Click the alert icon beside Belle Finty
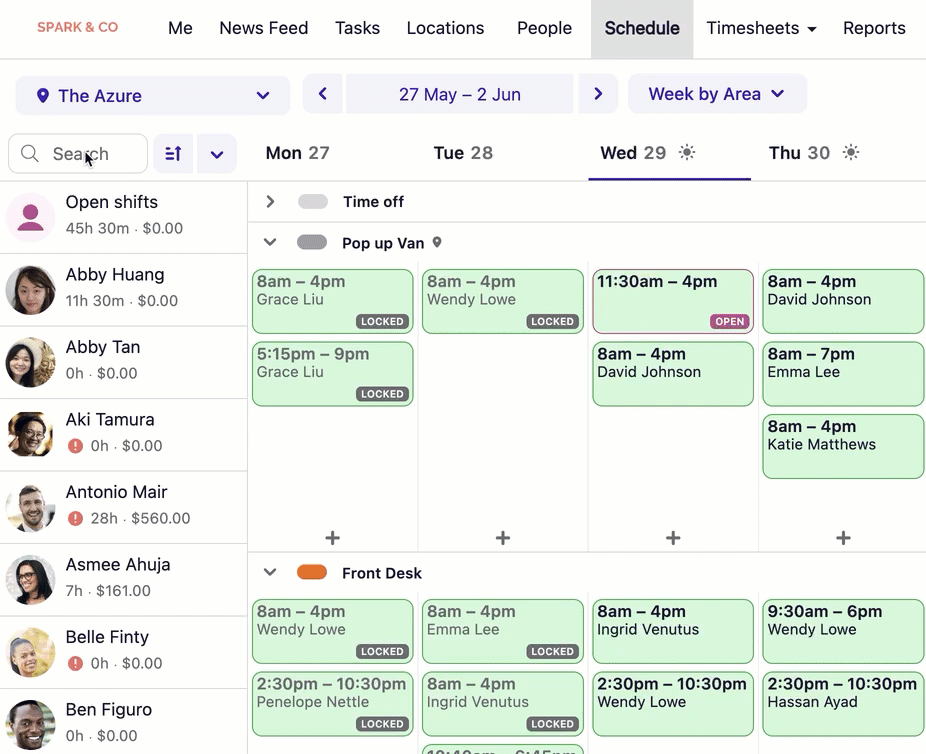Image resolution: width=926 pixels, height=754 pixels. (75, 663)
